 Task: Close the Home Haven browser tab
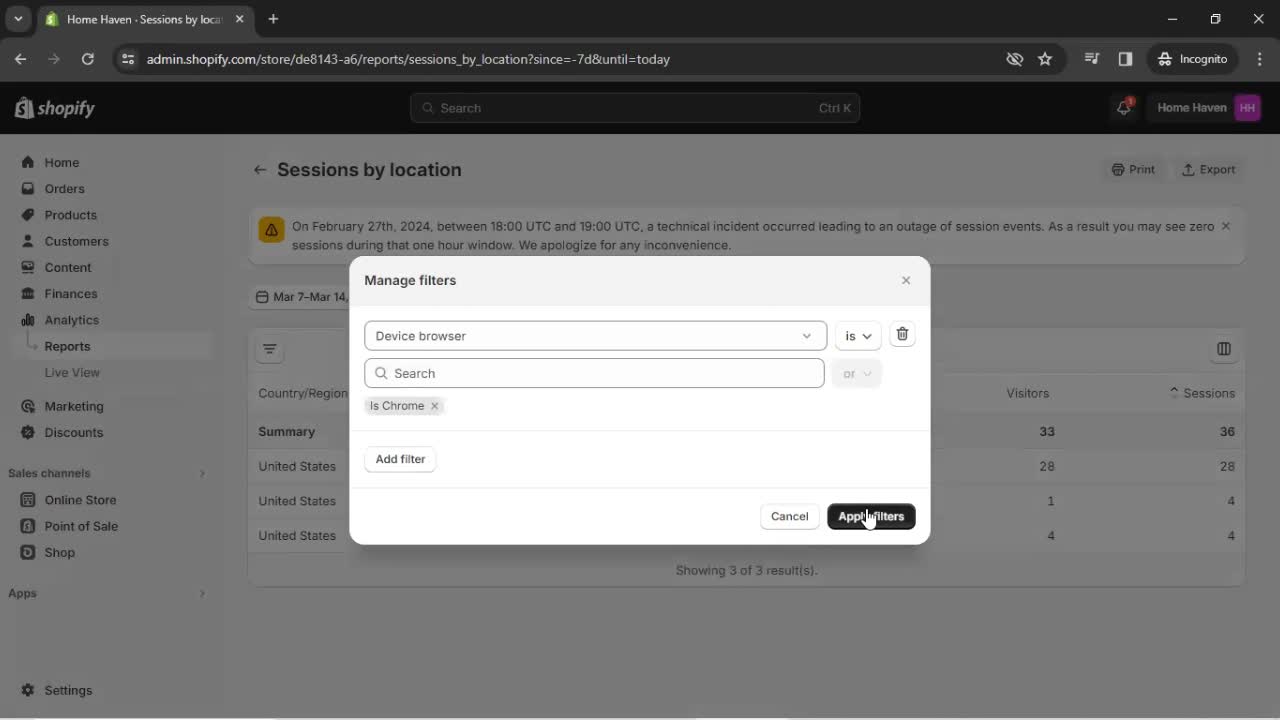240,19
